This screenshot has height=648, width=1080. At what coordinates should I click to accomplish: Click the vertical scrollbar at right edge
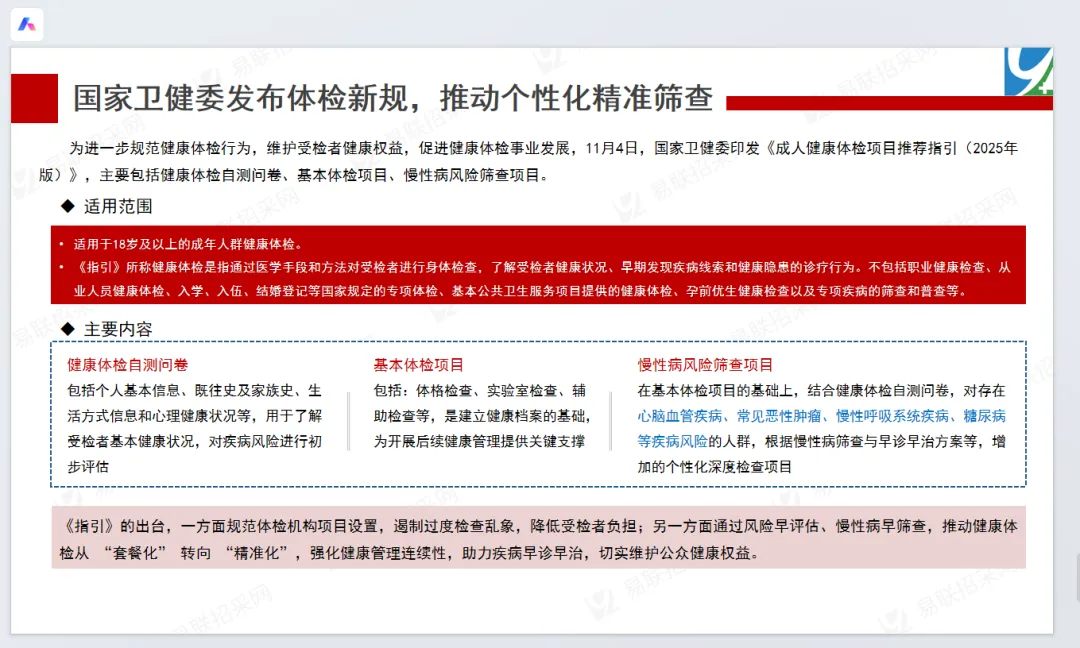pos(1076,577)
